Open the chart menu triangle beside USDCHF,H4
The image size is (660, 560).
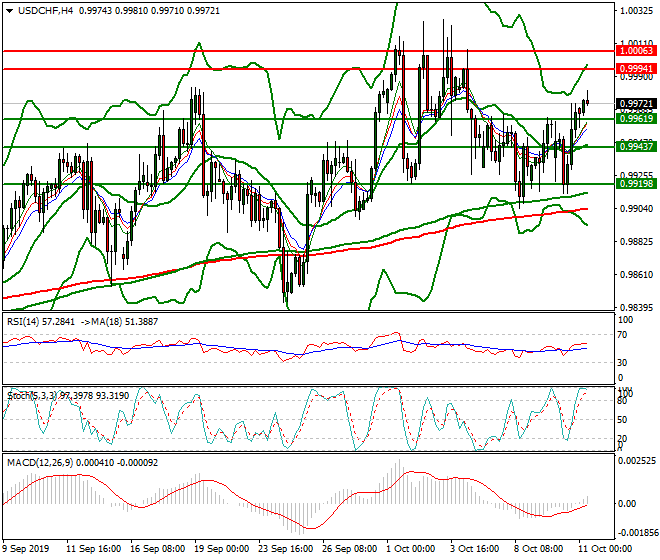click(x=10, y=11)
